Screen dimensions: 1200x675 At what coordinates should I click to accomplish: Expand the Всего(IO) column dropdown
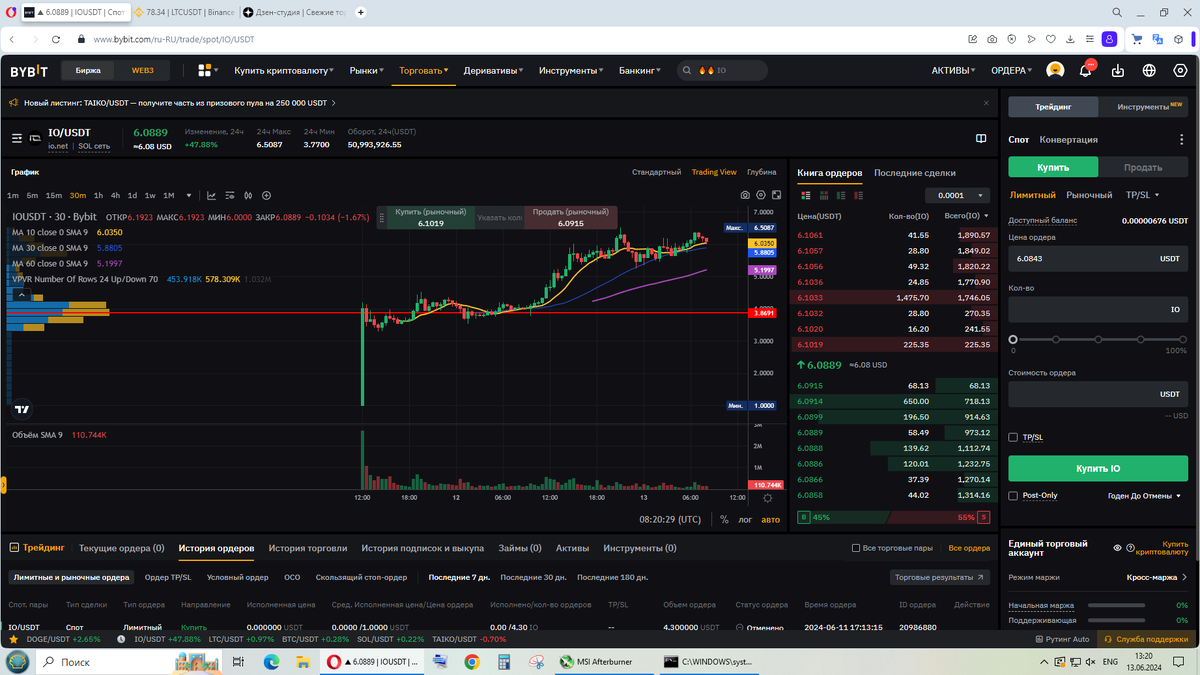pos(966,216)
